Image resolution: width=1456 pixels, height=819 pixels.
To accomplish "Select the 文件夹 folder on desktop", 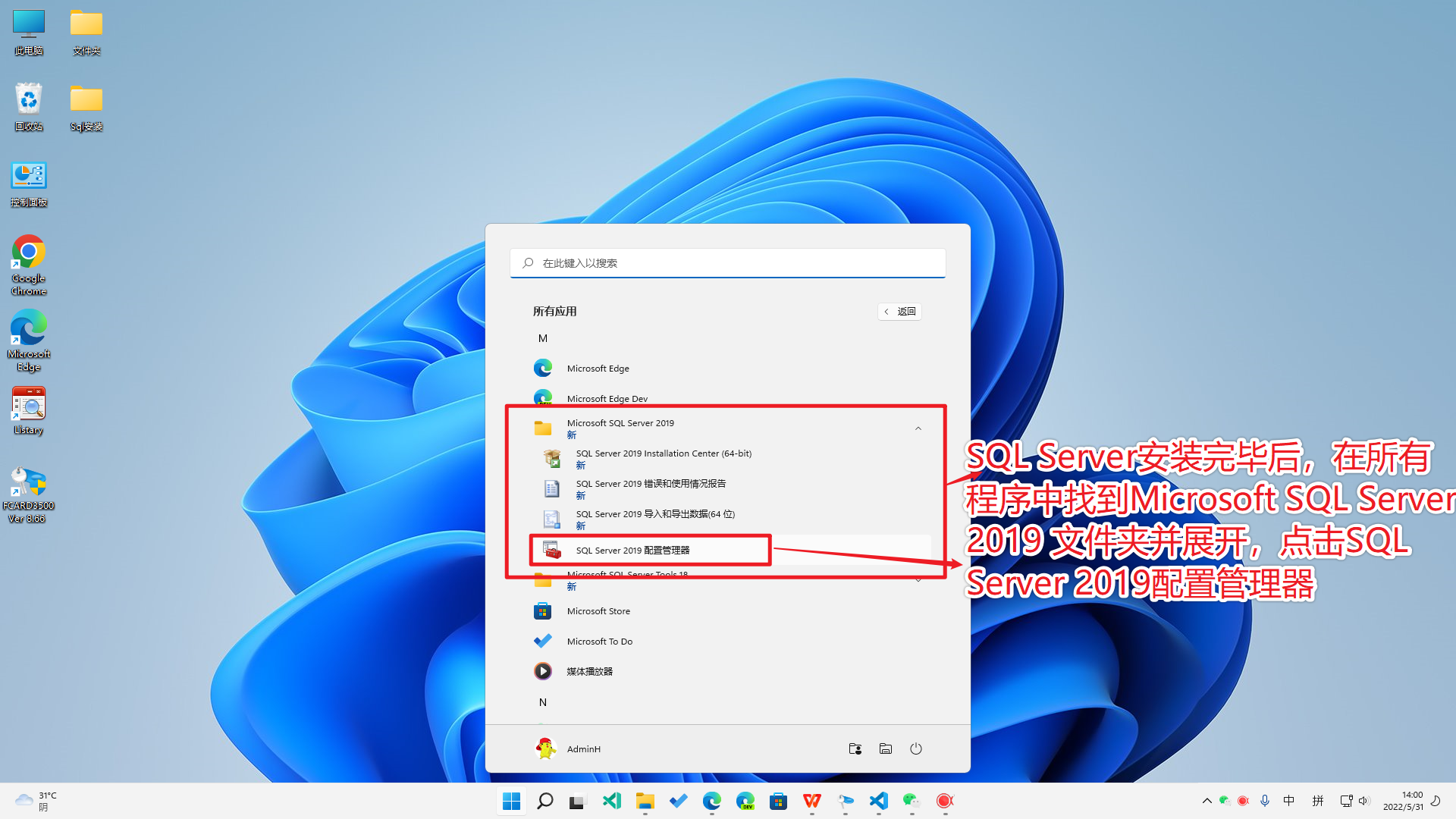I will click(86, 32).
